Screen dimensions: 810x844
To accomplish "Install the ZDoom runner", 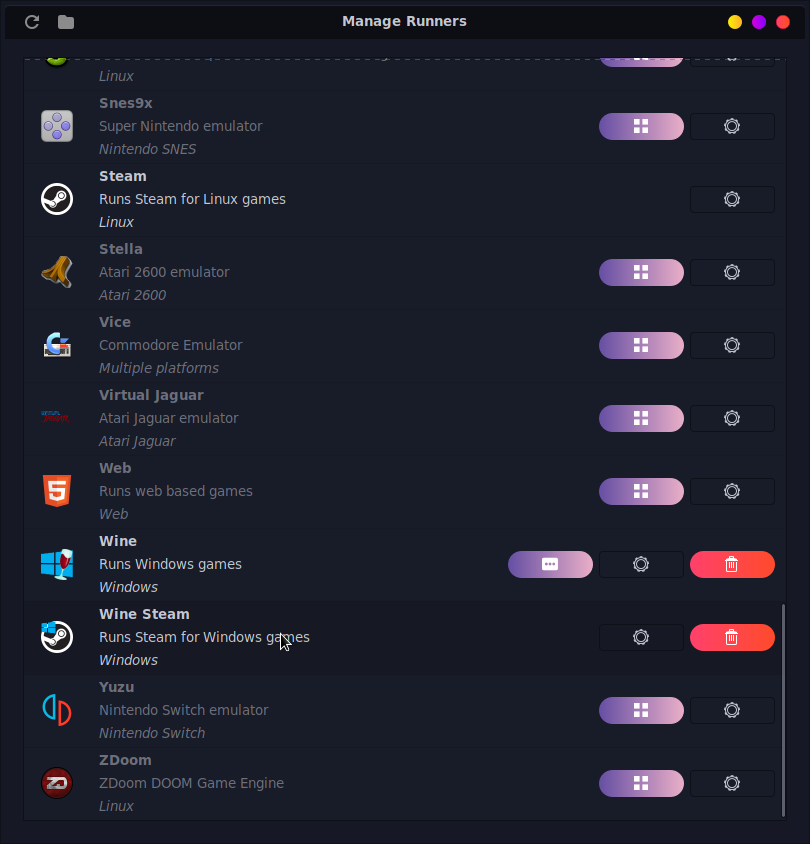I will pyautogui.click(x=641, y=783).
